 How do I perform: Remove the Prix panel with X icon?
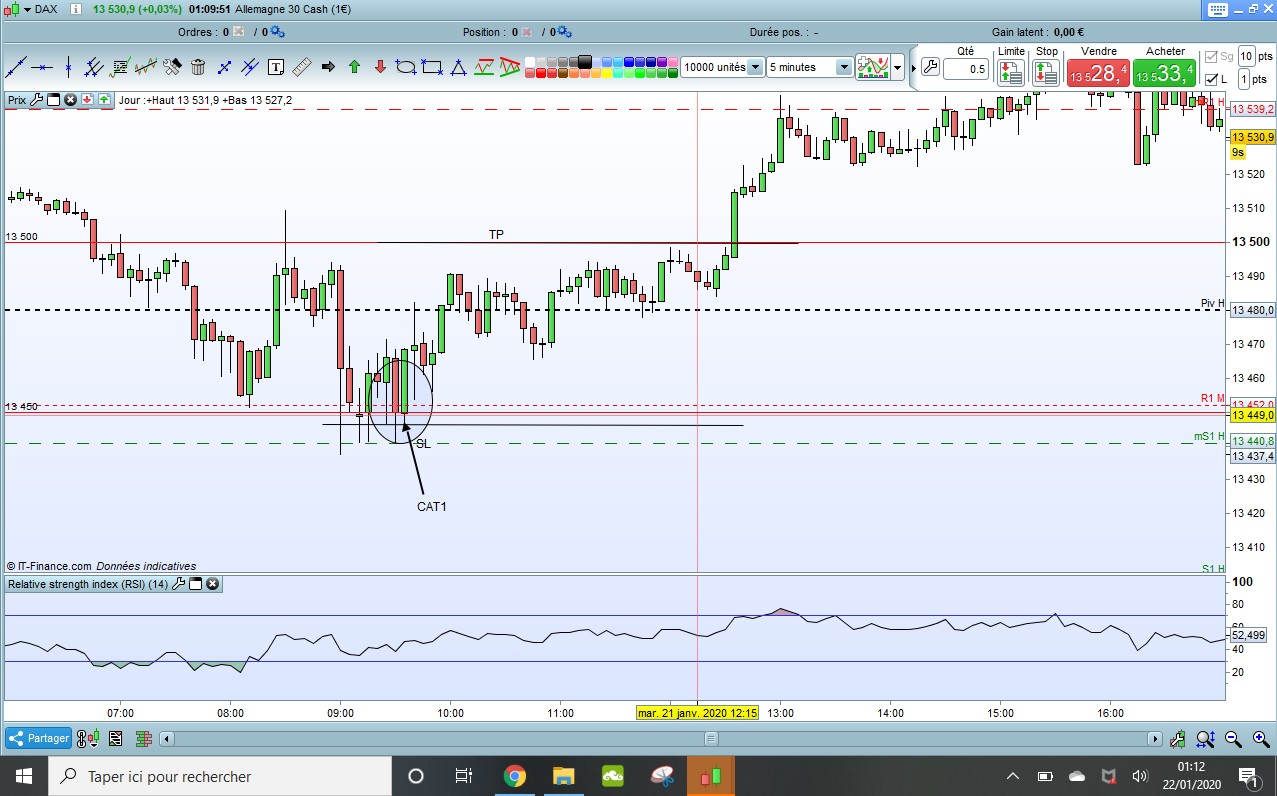click(70, 100)
